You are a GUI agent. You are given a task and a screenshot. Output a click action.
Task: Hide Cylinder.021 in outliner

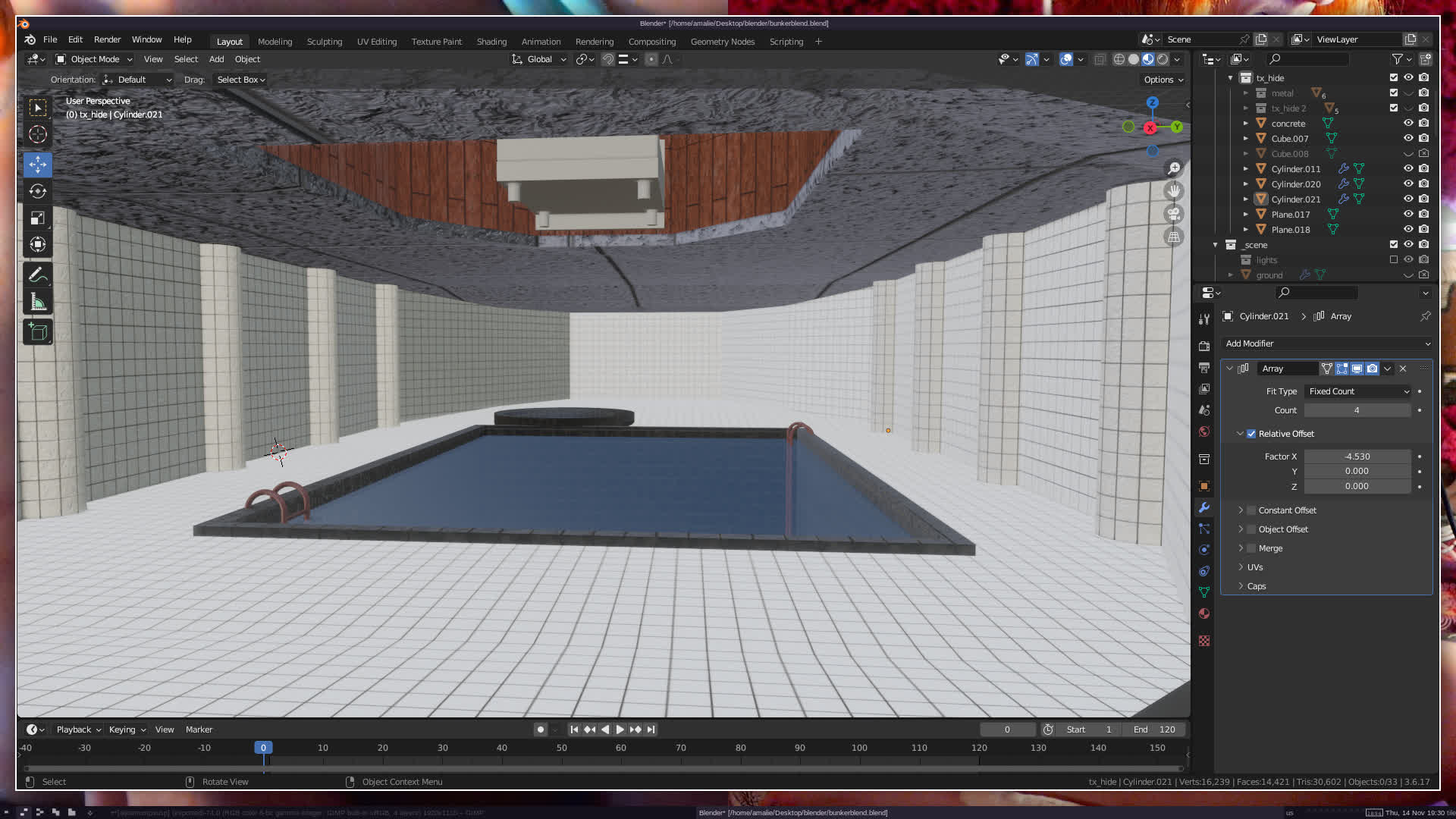1408,199
